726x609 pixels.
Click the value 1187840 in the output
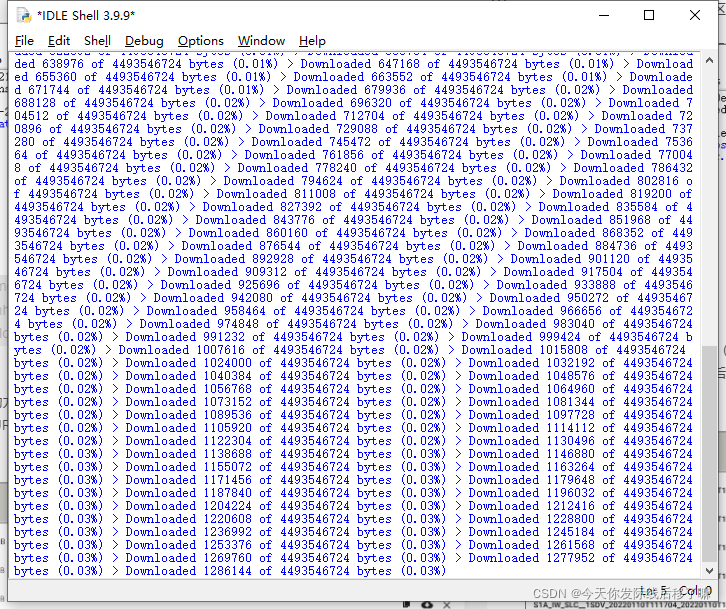pos(228,493)
